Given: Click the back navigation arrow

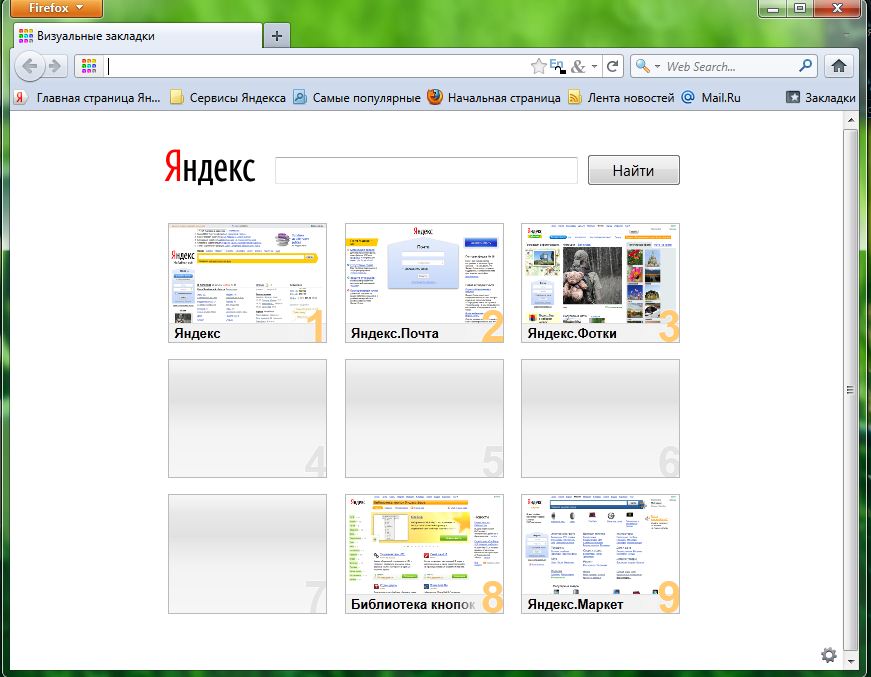Looking at the screenshot, I should [30, 67].
